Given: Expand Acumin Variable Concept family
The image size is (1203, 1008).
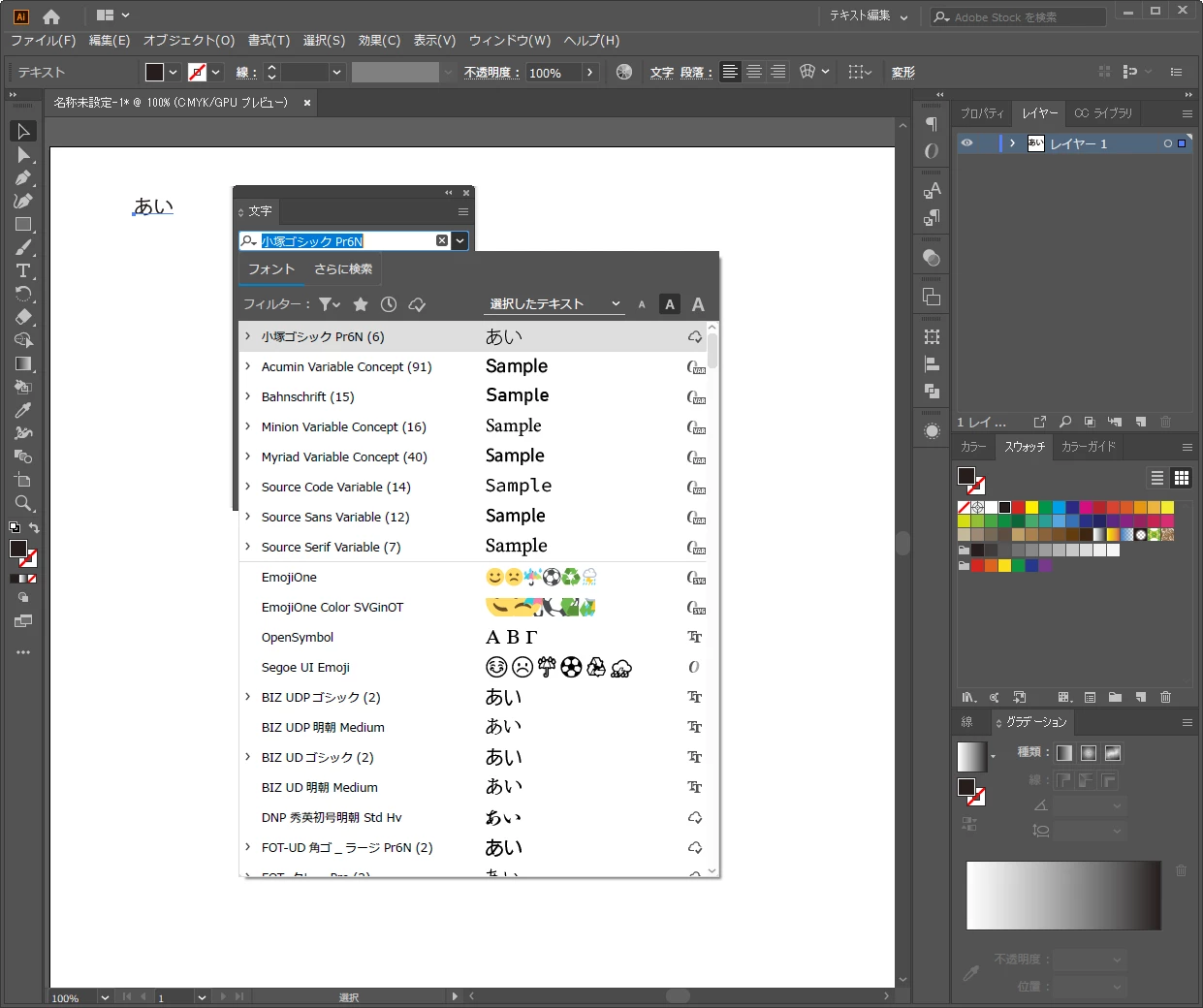Looking at the screenshot, I should (x=248, y=366).
